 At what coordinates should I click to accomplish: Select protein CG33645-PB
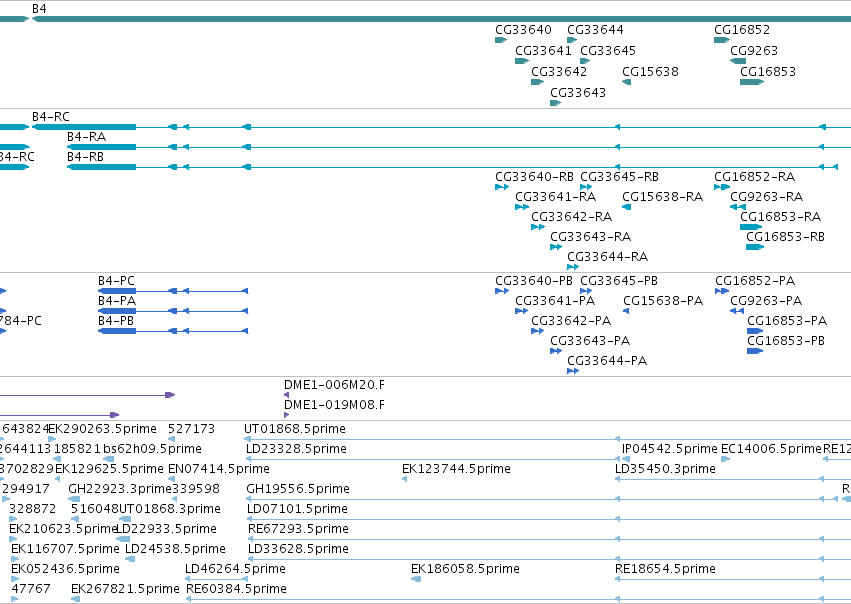tap(619, 281)
